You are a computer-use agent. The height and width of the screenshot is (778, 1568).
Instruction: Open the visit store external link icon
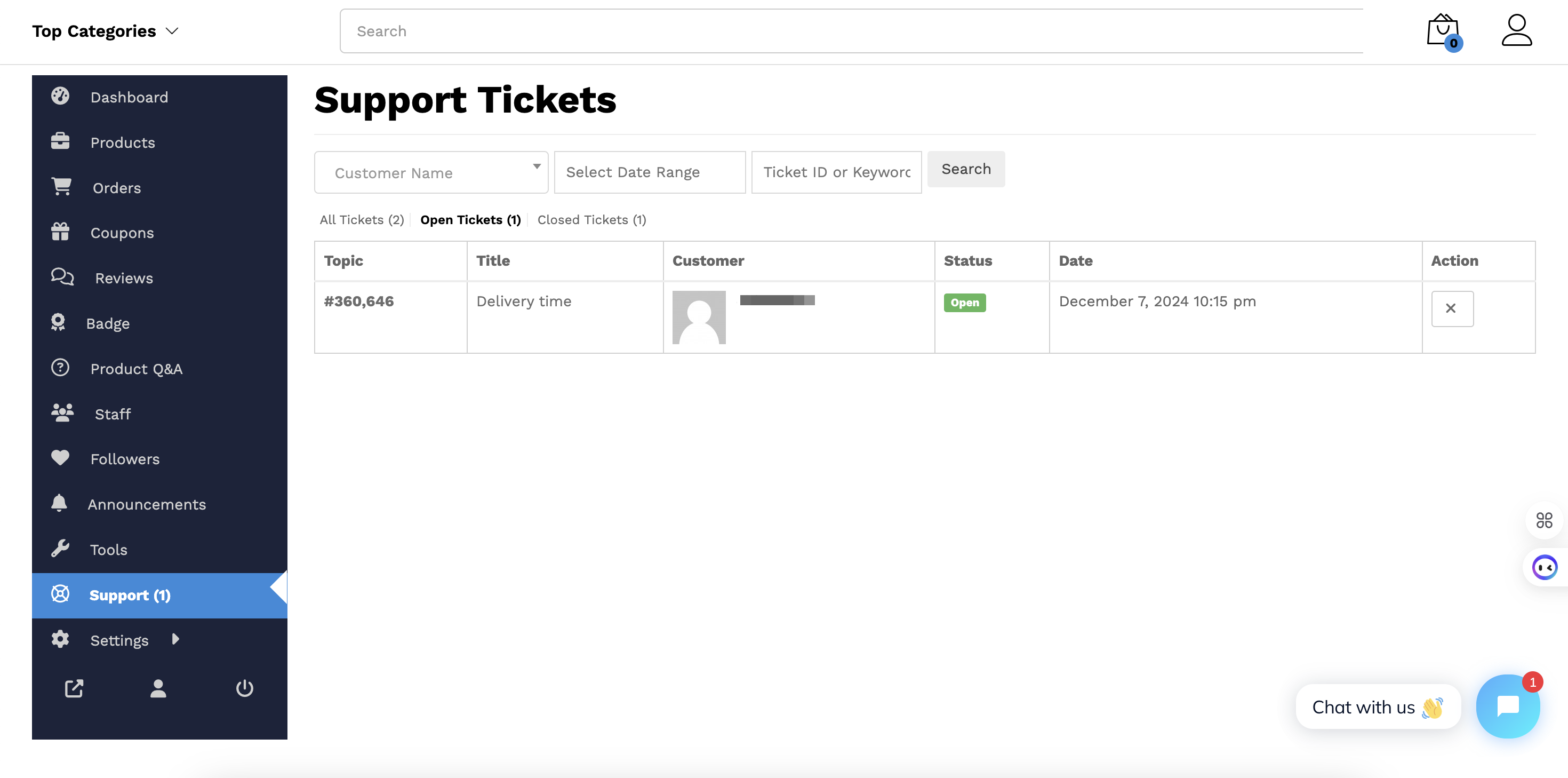coord(74,688)
